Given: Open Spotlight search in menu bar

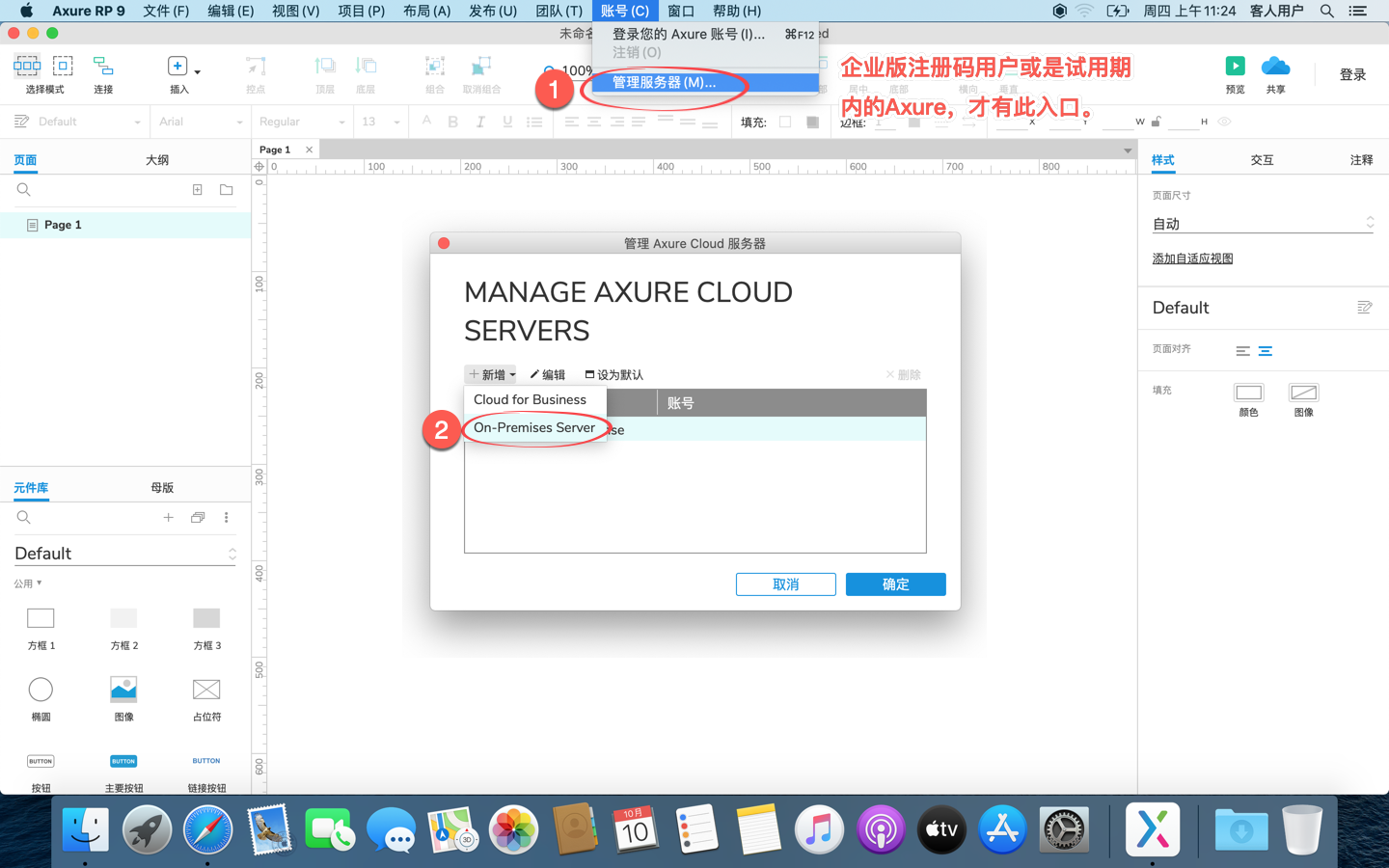Looking at the screenshot, I should 1327,11.
